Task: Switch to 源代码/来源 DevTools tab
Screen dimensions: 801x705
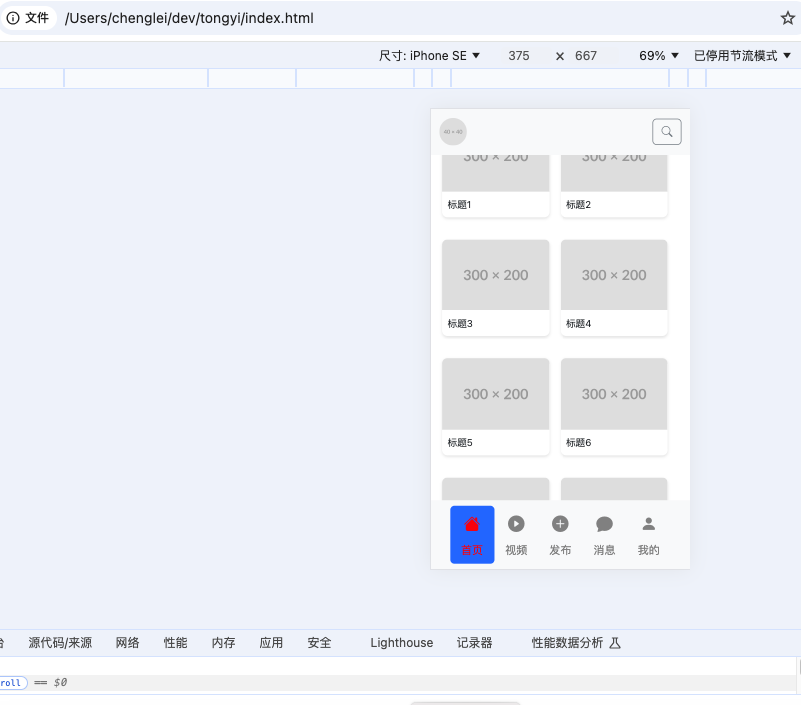Action: (x=60, y=643)
